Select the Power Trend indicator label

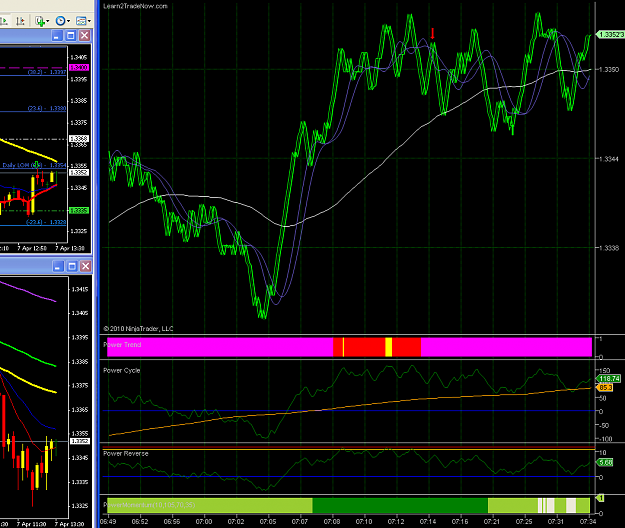tap(122, 345)
